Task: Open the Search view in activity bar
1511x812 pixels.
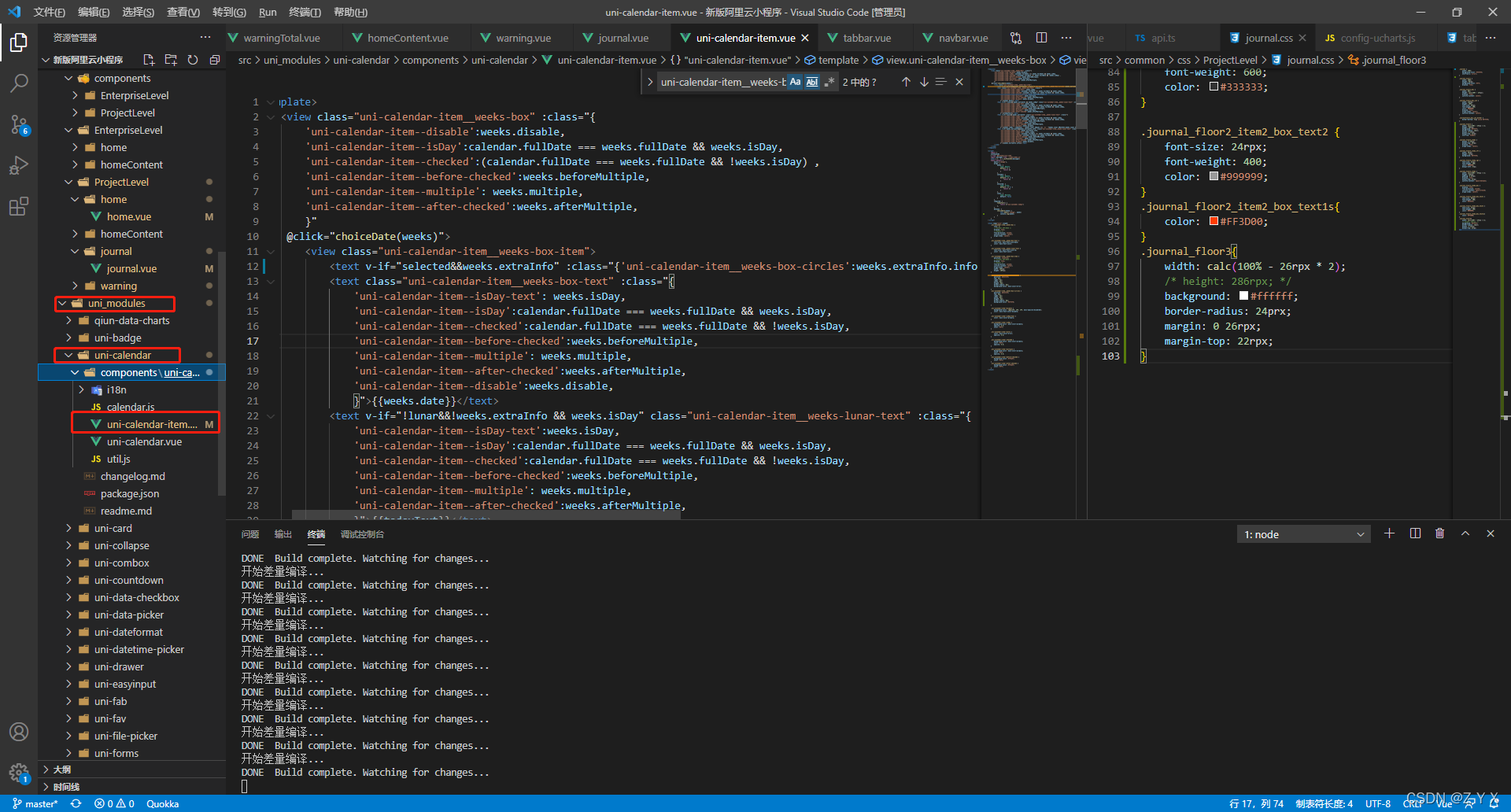Action: tap(19, 83)
